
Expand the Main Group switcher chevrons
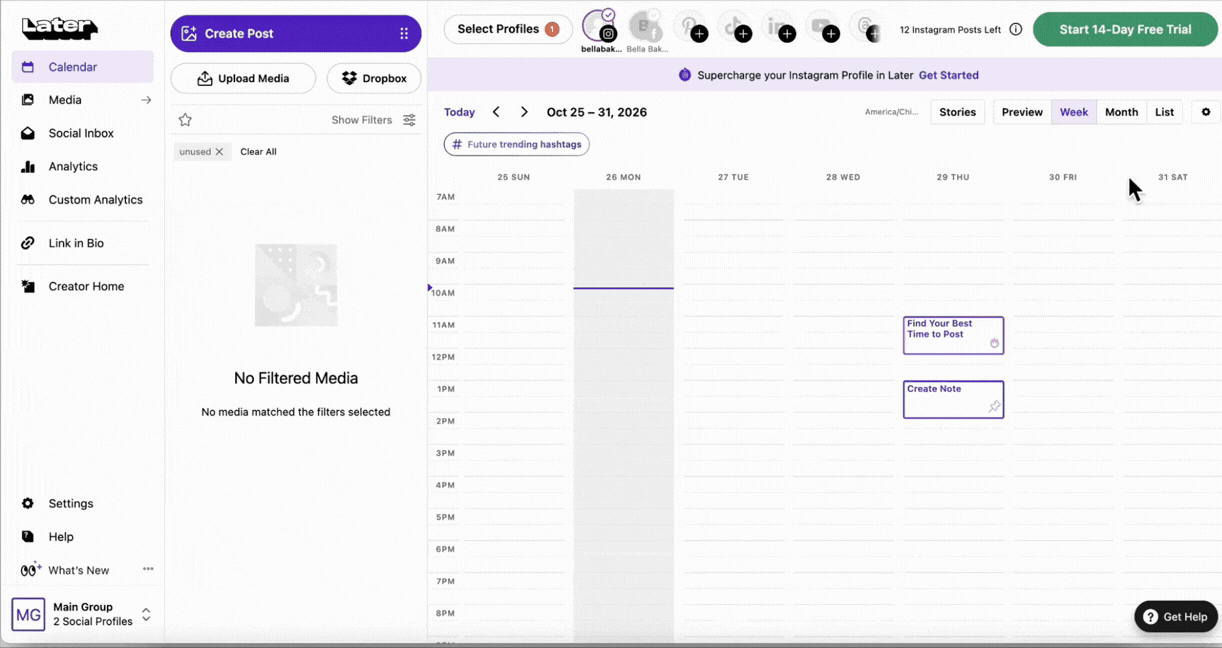coord(146,614)
